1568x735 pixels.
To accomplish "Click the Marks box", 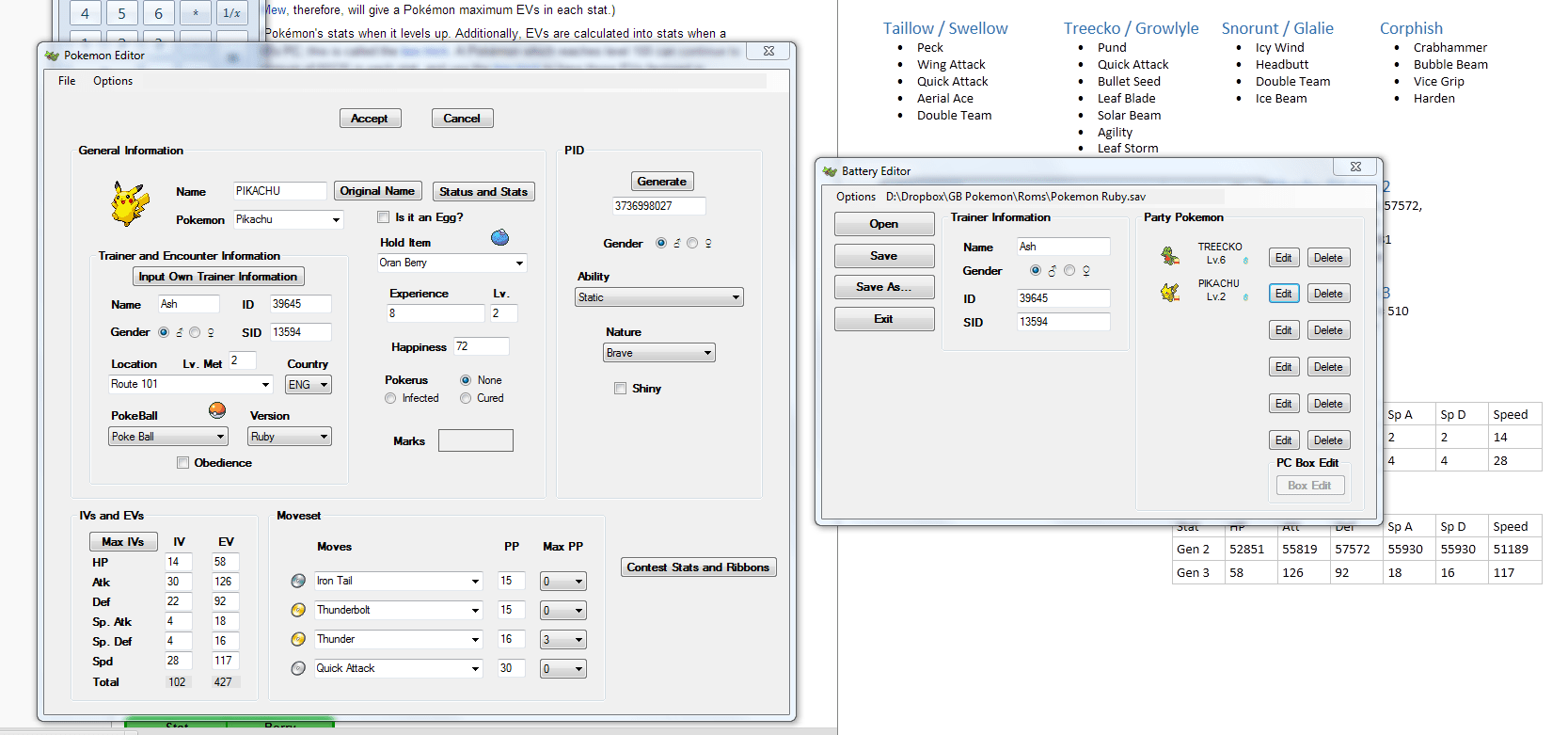I will (x=476, y=440).
